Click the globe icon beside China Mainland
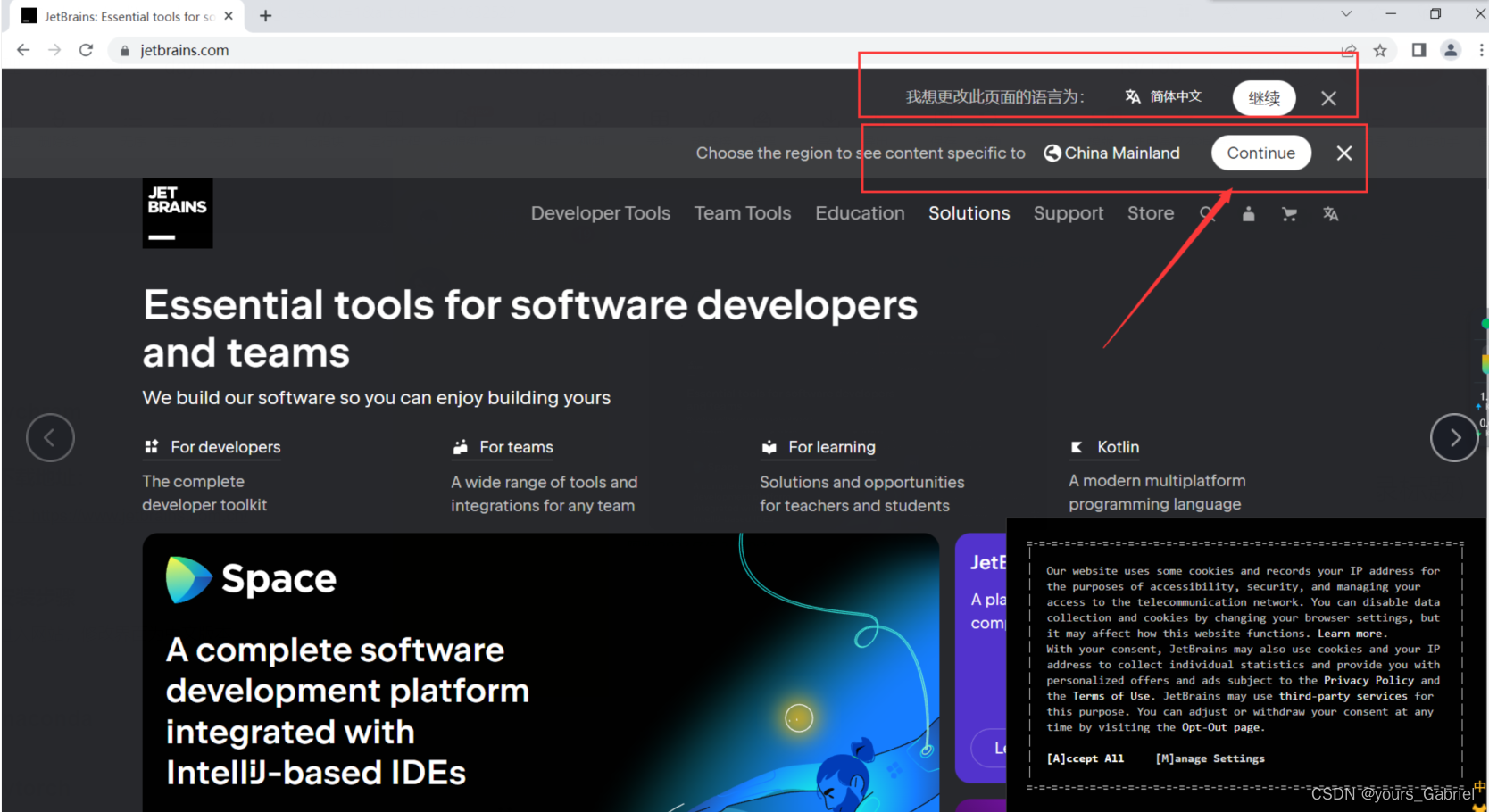This screenshot has height=812, width=1489. point(1052,153)
